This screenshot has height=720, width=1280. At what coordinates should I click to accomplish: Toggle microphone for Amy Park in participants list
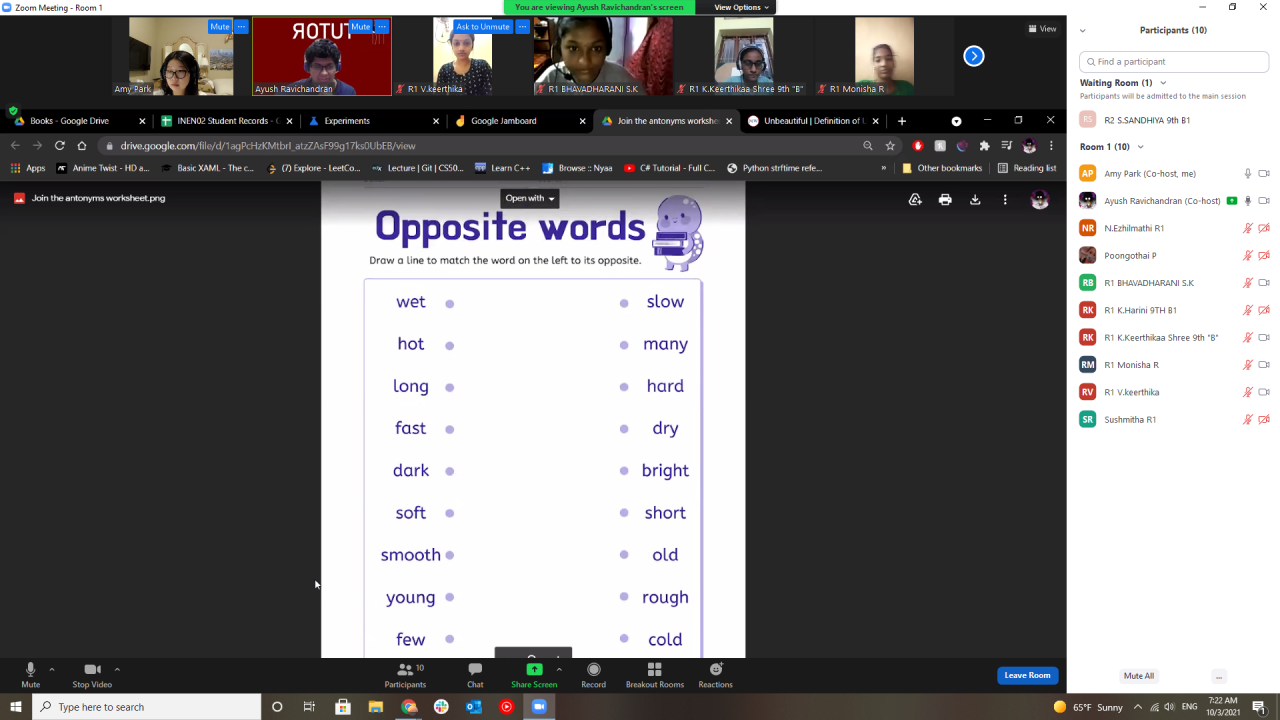[x=1248, y=174]
